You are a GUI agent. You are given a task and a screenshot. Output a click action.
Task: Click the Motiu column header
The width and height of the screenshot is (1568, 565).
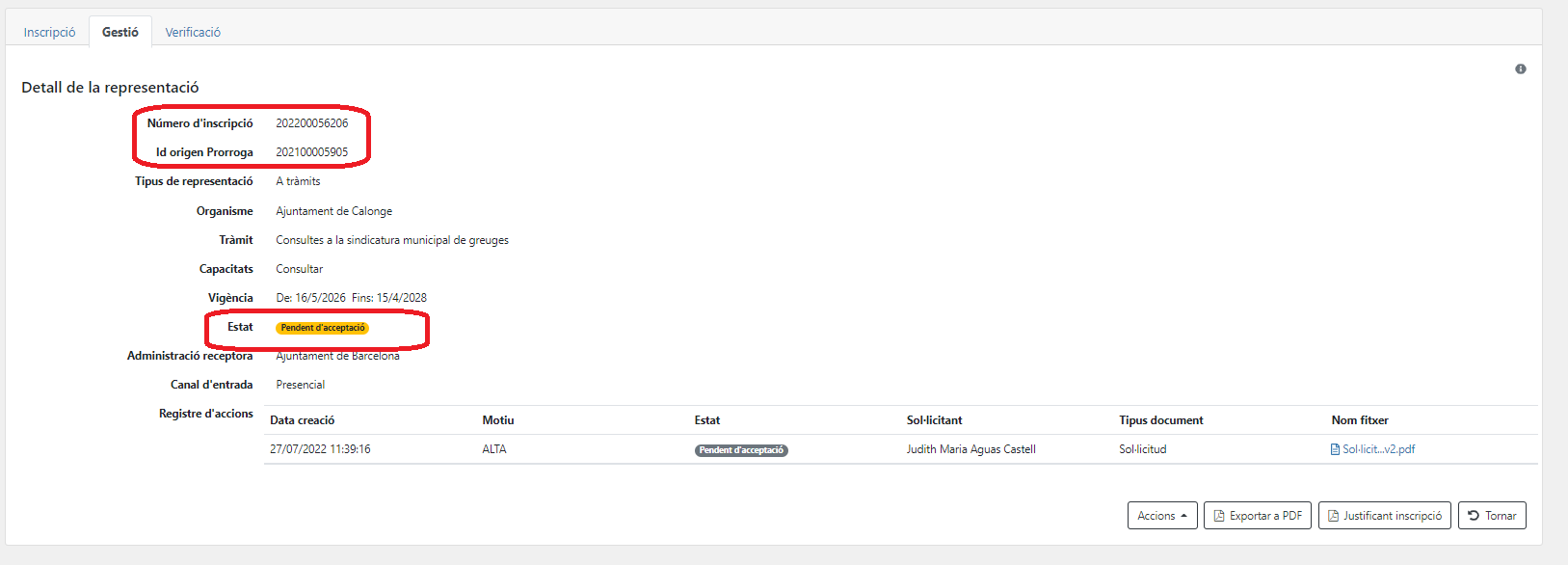click(x=498, y=420)
